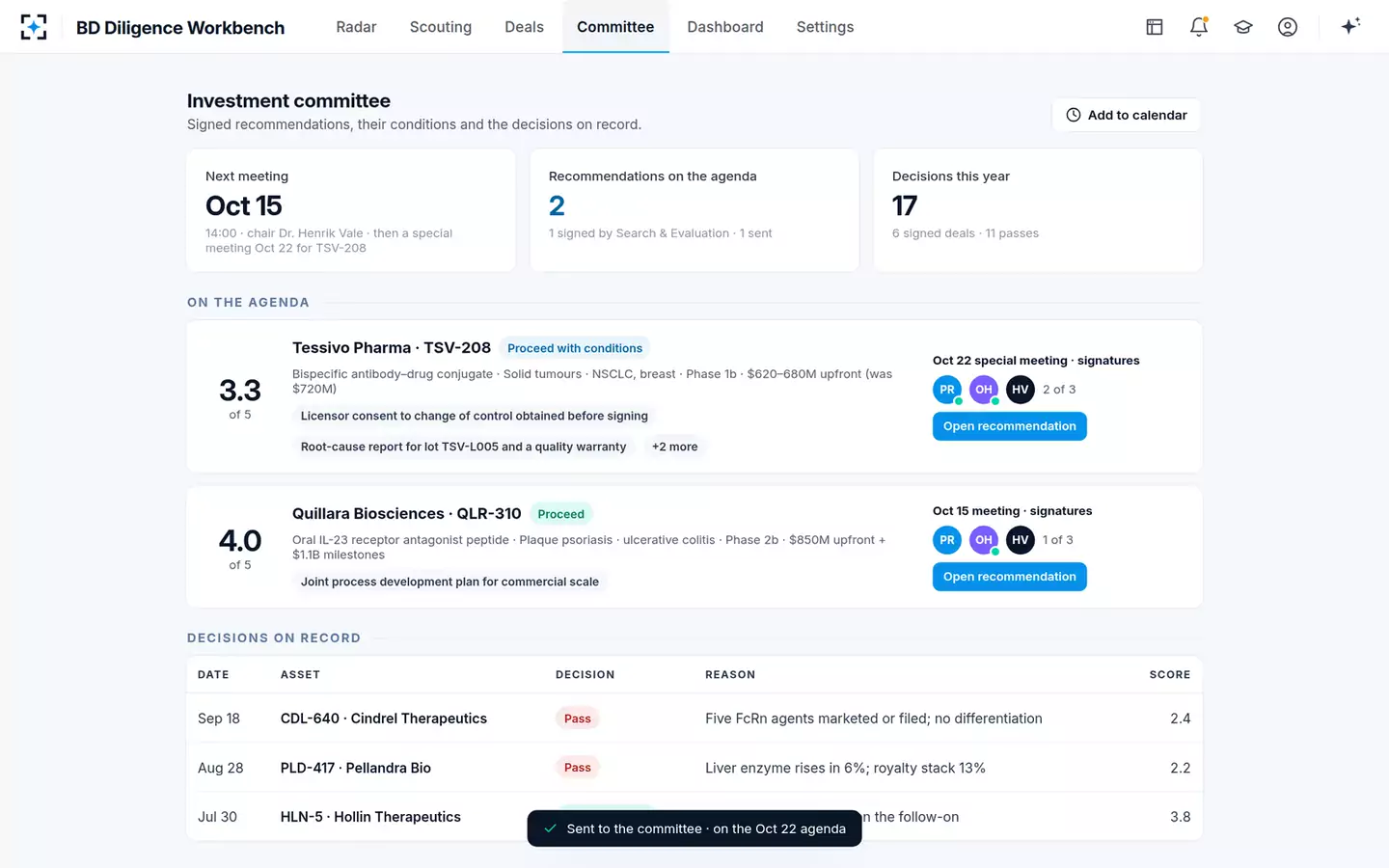Select HV avatar on TSV-208 signatures

click(x=1021, y=390)
